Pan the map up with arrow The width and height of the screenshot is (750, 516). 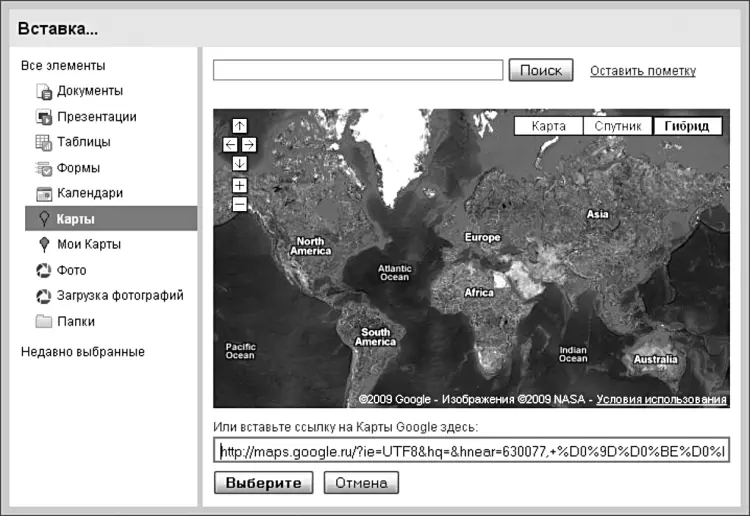click(240, 126)
